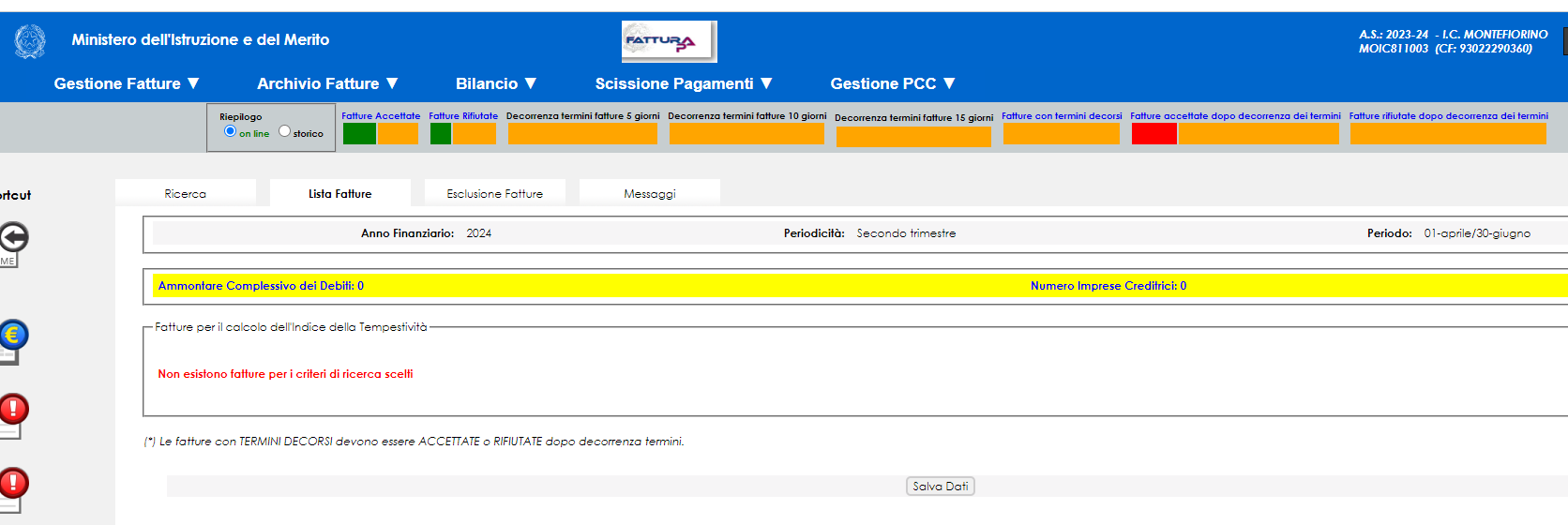The width and height of the screenshot is (1568, 525).
Task: Click the home back-arrow shortcut icon
Action: click(13, 238)
